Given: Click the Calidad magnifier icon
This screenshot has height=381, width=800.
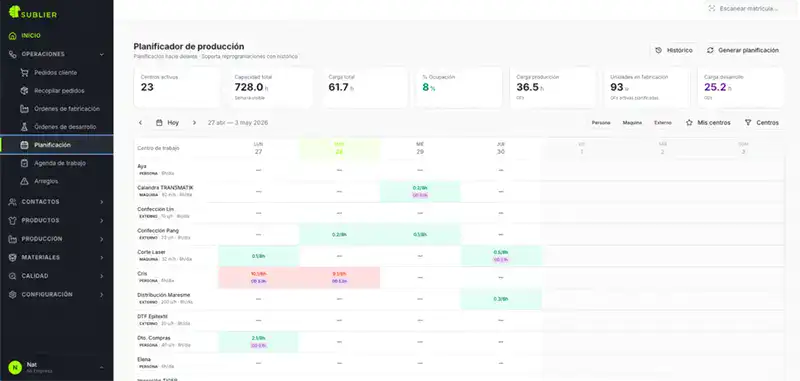Looking at the screenshot, I should click(13, 276).
